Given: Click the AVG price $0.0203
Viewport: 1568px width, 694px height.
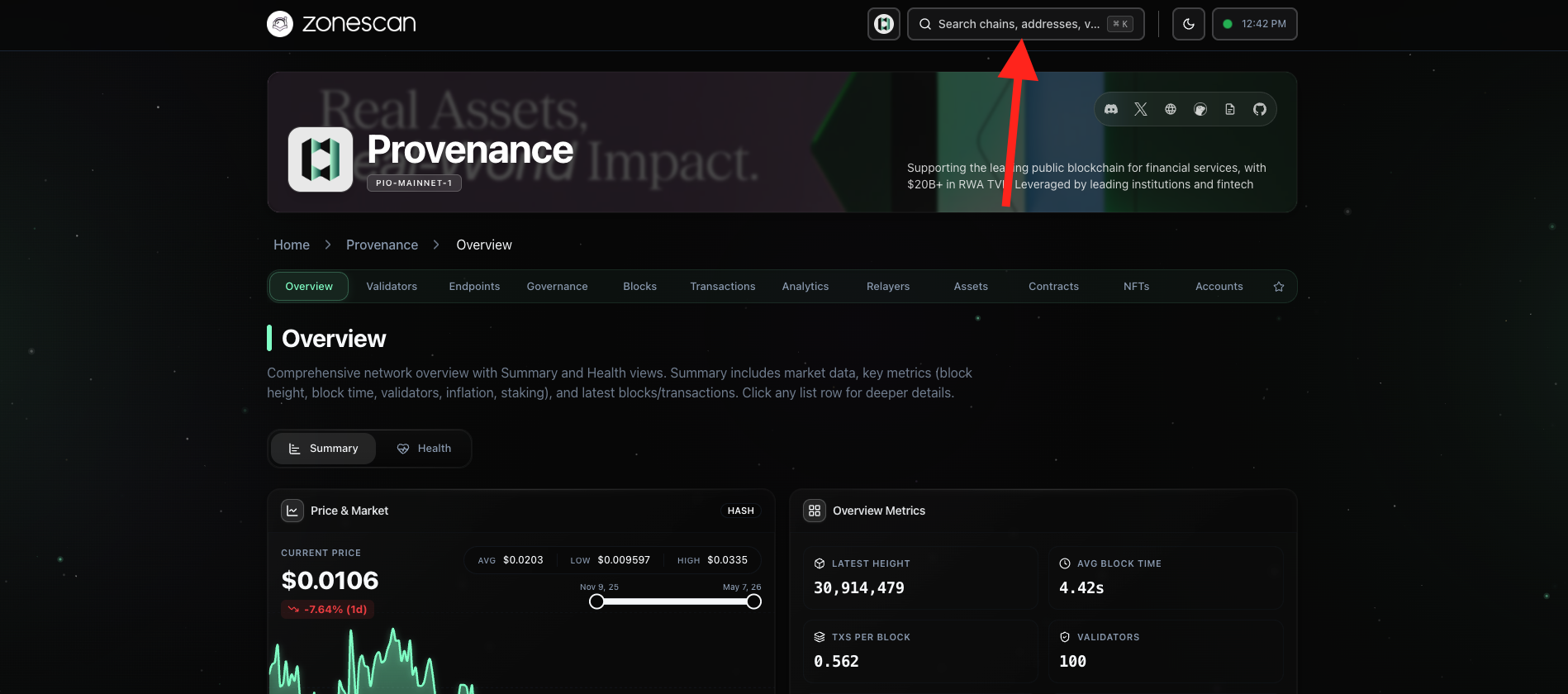Looking at the screenshot, I should (x=523, y=560).
